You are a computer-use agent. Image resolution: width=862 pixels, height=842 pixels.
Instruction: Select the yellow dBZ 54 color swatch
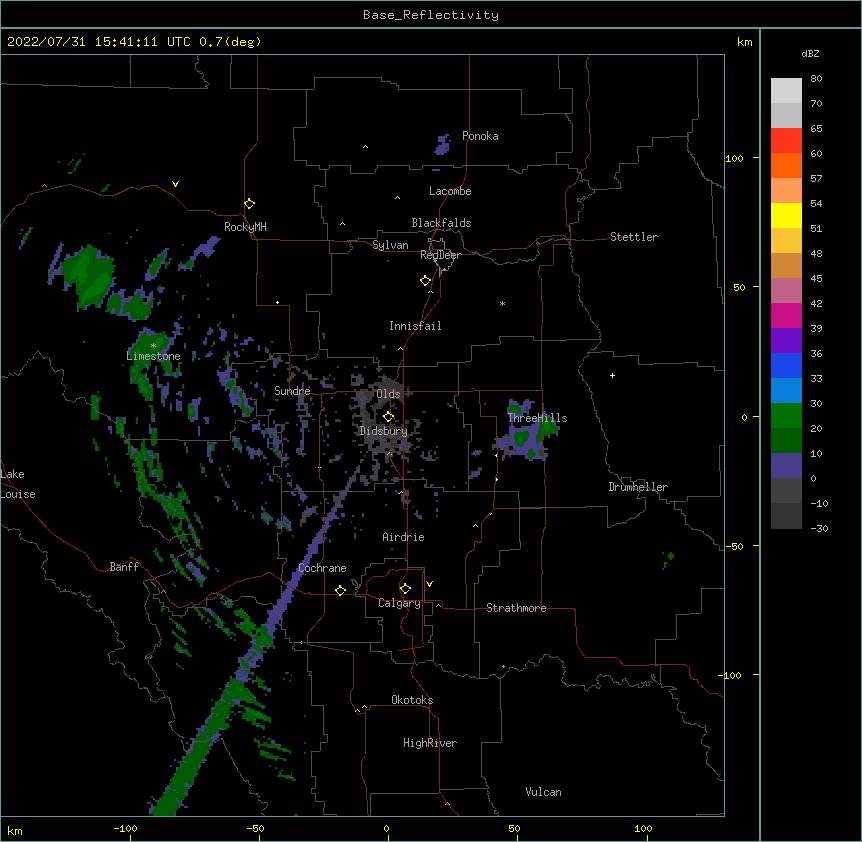[786, 215]
